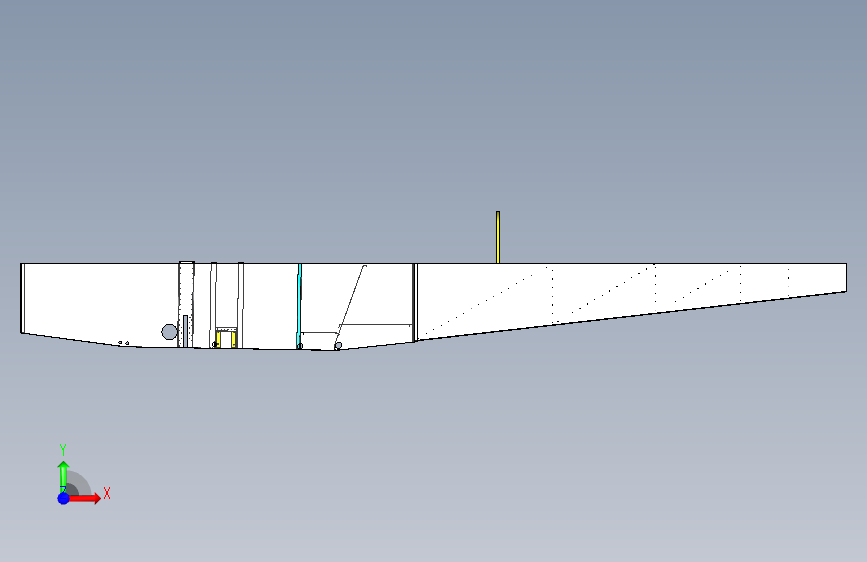Select the thick vertical divider rib at wing root

click(414, 303)
